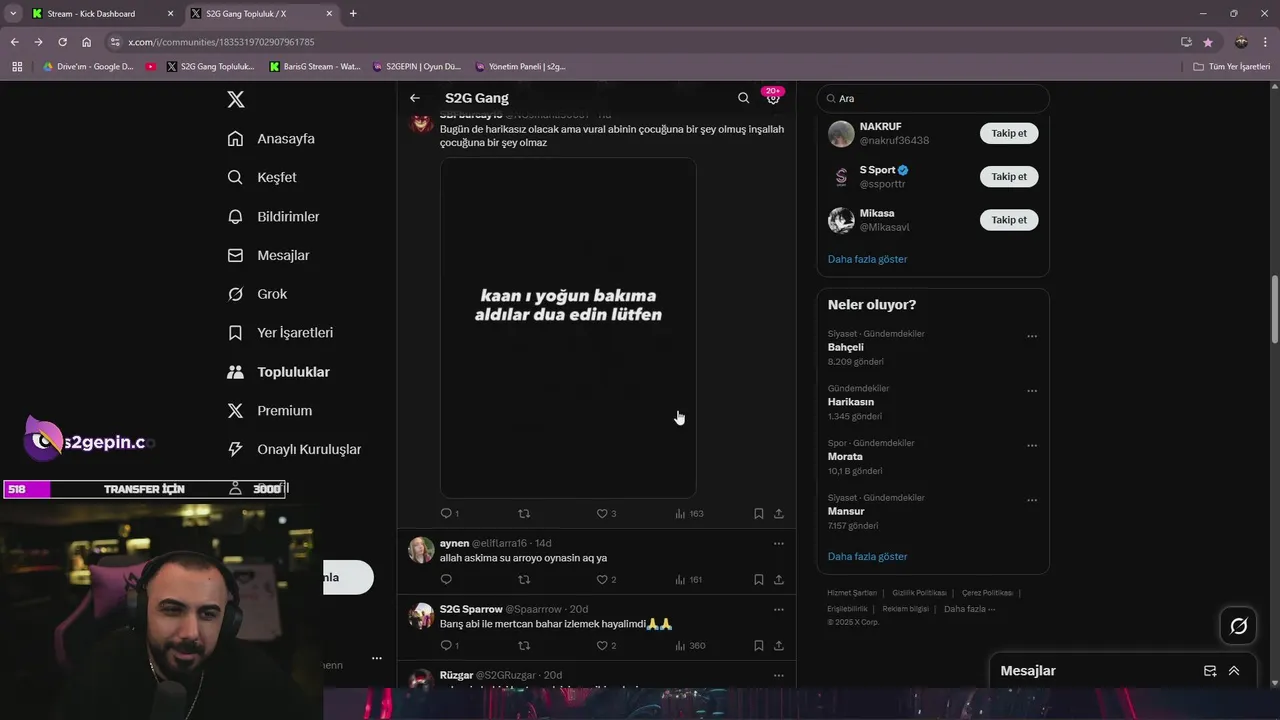Bookmark aynen's post
1280x720 pixels.
[x=758, y=579]
